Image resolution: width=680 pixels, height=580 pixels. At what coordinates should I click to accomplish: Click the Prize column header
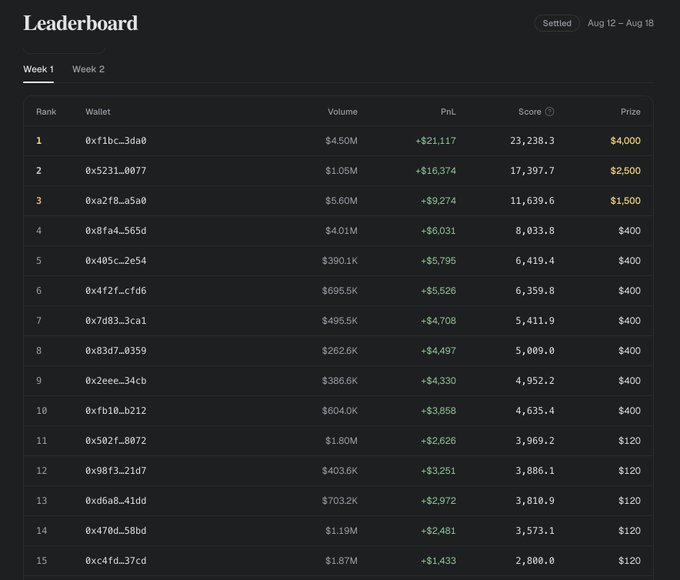630,112
